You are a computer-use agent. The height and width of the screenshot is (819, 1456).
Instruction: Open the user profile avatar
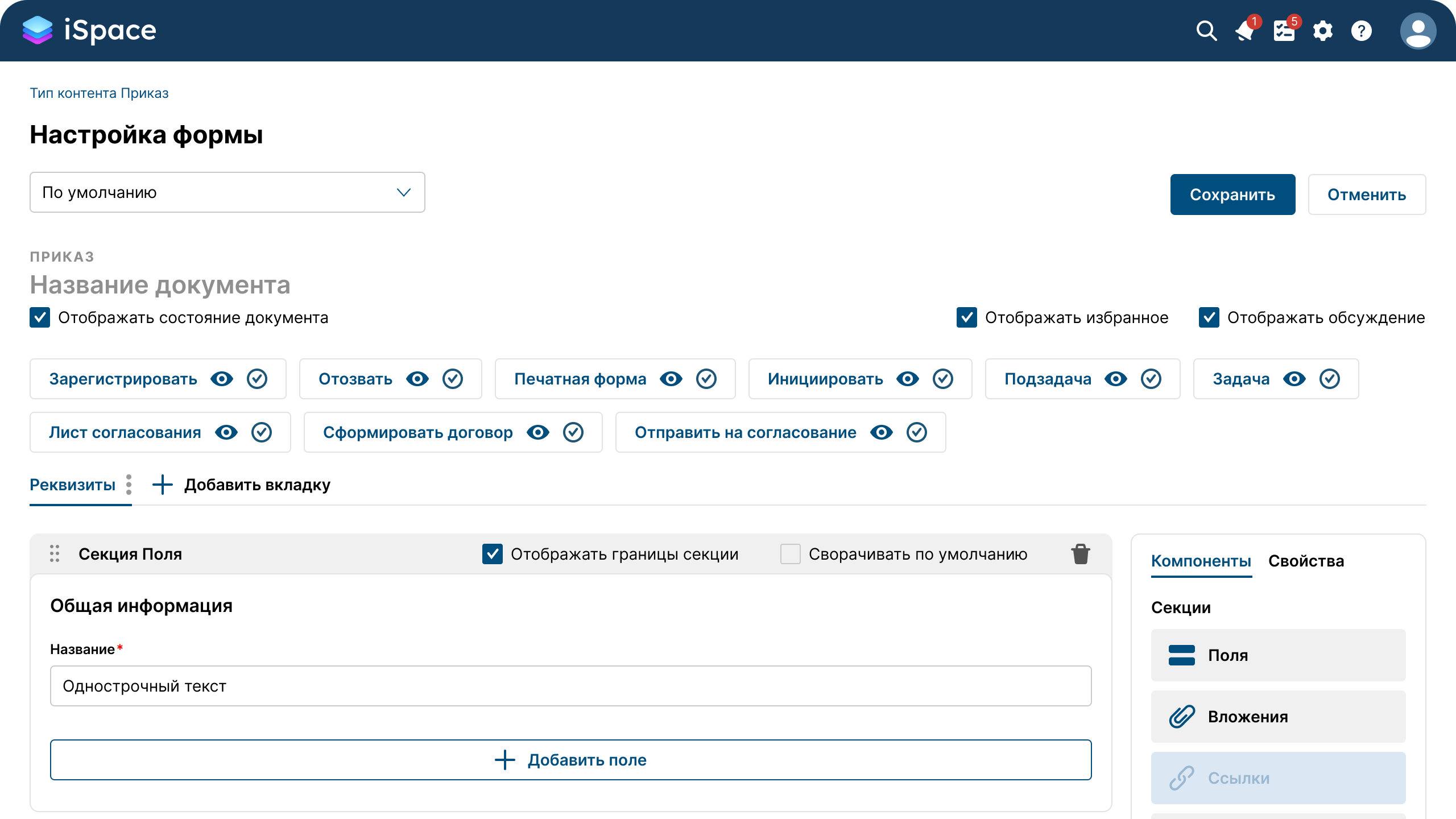click(1417, 31)
